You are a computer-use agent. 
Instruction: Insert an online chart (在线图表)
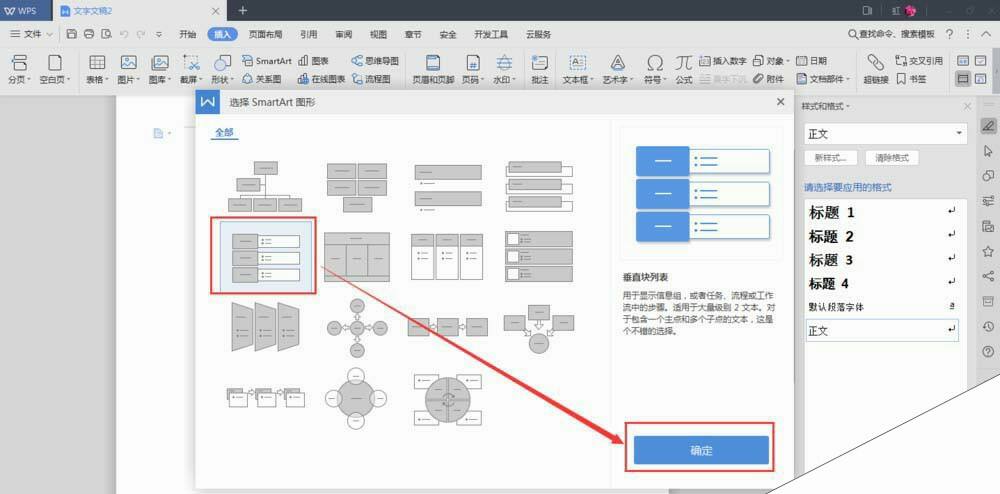click(321, 80)
